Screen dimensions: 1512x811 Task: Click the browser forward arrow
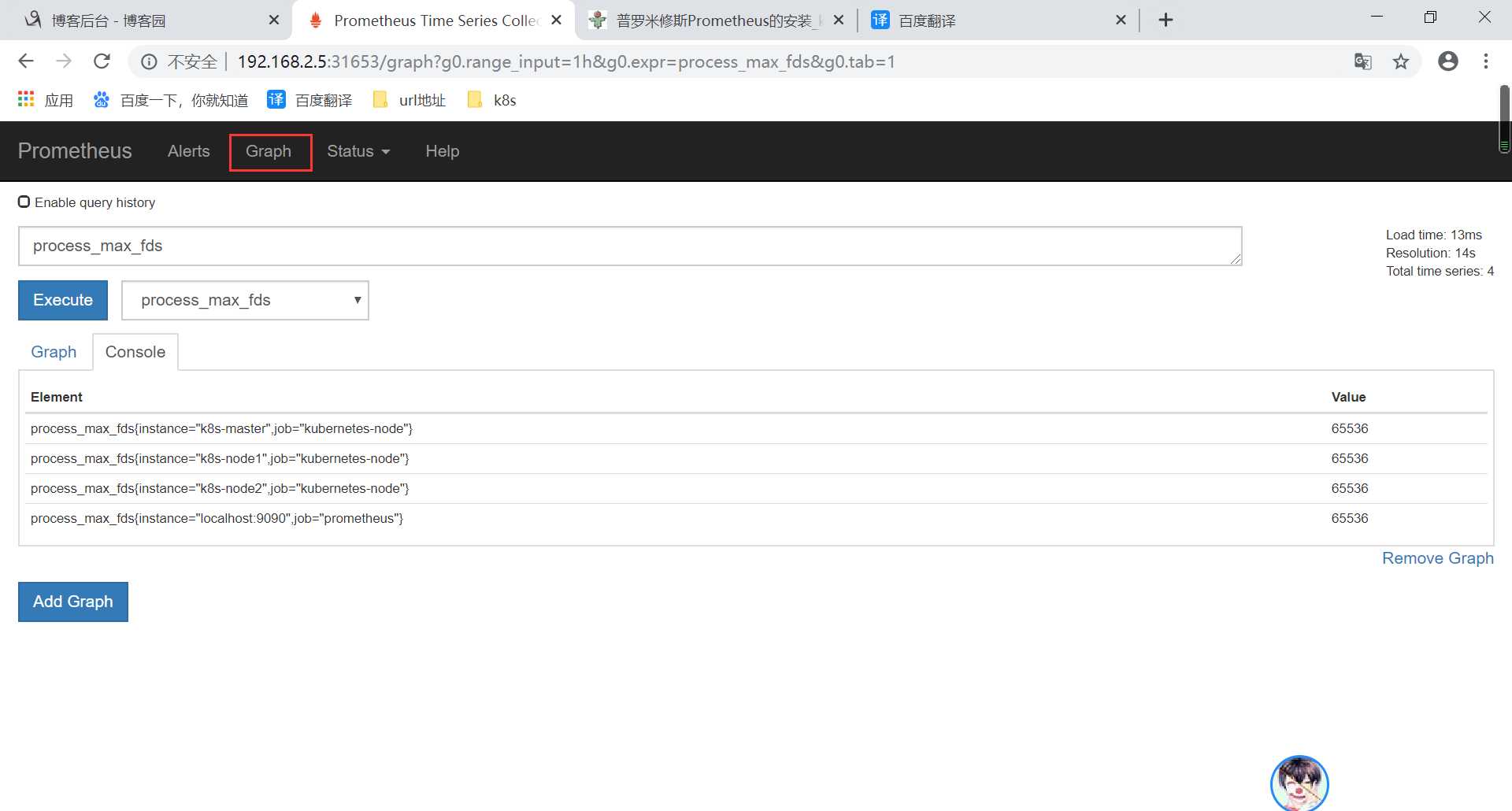pos(64,61)
